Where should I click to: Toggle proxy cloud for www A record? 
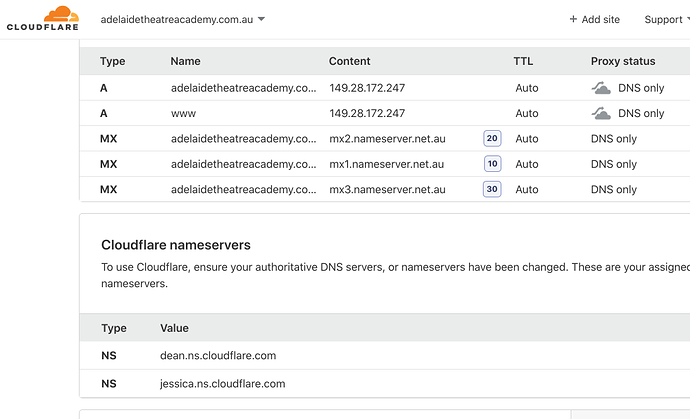[x=601, y=114]
